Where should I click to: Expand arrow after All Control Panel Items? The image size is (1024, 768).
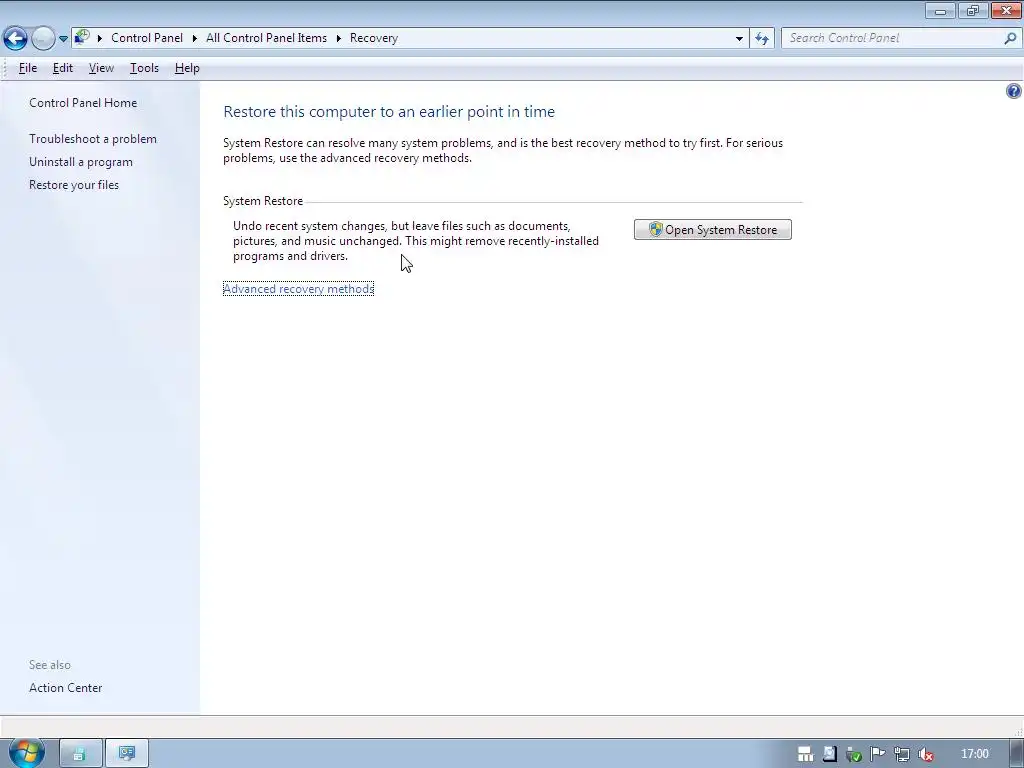(x=339, y=39)
